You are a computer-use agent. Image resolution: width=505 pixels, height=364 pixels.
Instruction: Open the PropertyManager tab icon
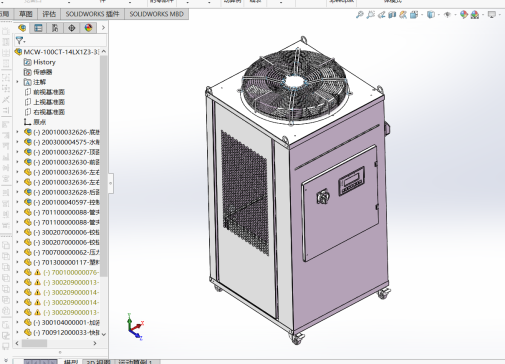(38, 28)
